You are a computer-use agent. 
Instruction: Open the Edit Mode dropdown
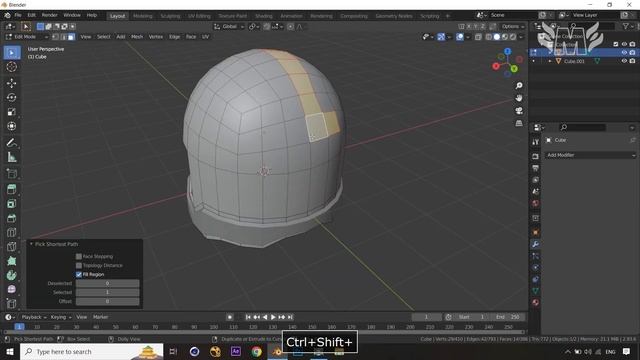pyautogui.click(x=27, y=37)
